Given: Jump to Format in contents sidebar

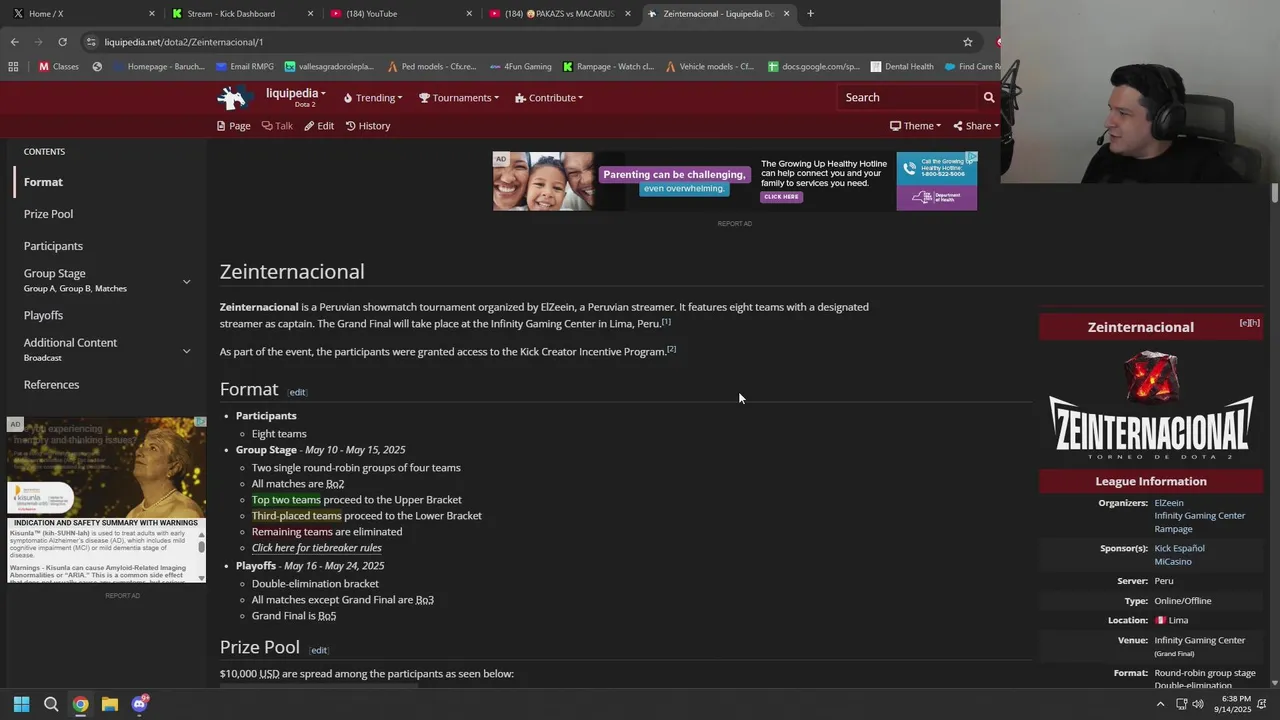Looking at the screenshot, I should [x=43, y=182].
